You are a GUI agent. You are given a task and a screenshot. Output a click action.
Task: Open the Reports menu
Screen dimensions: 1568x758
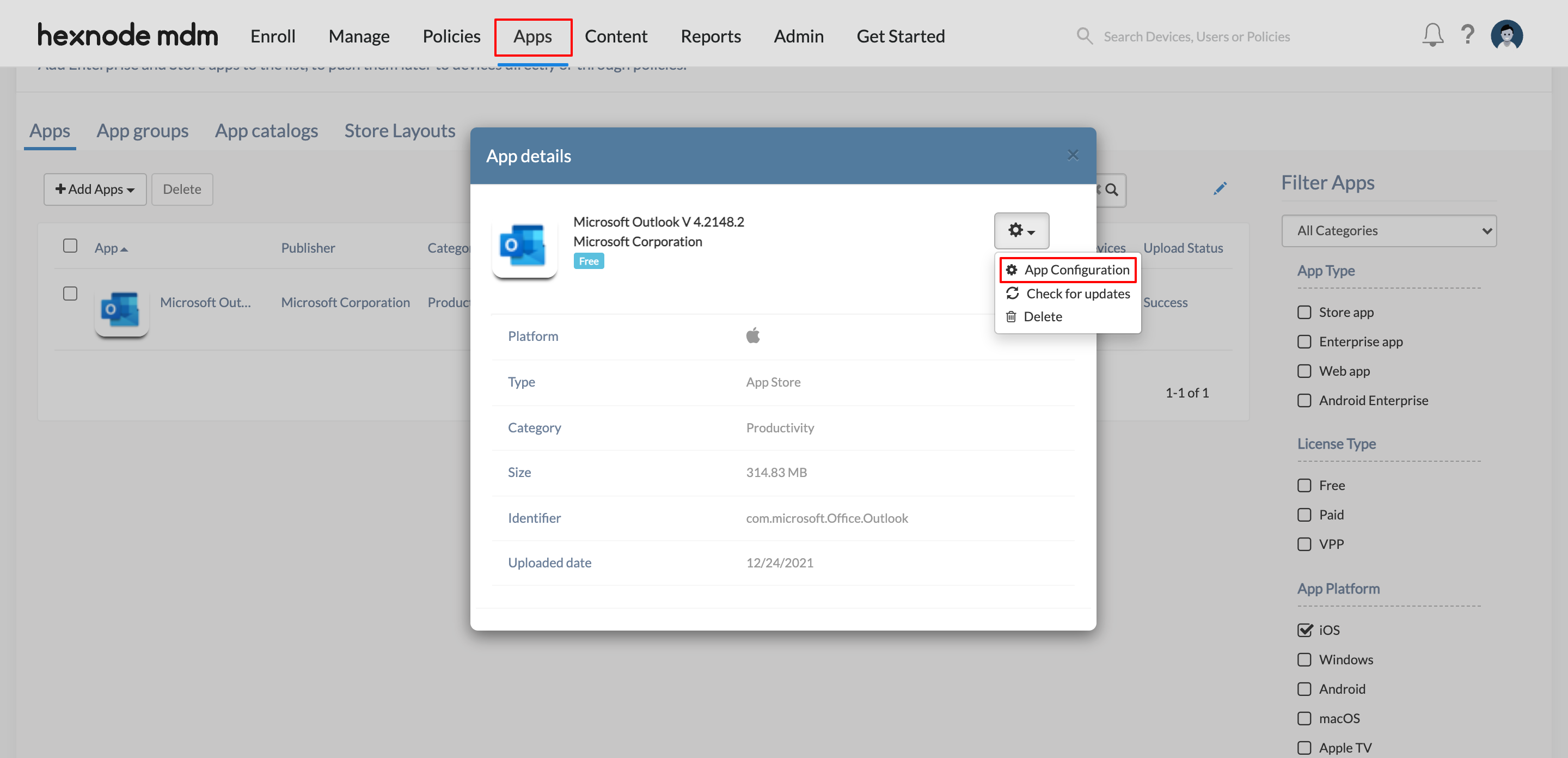(710, 36)
